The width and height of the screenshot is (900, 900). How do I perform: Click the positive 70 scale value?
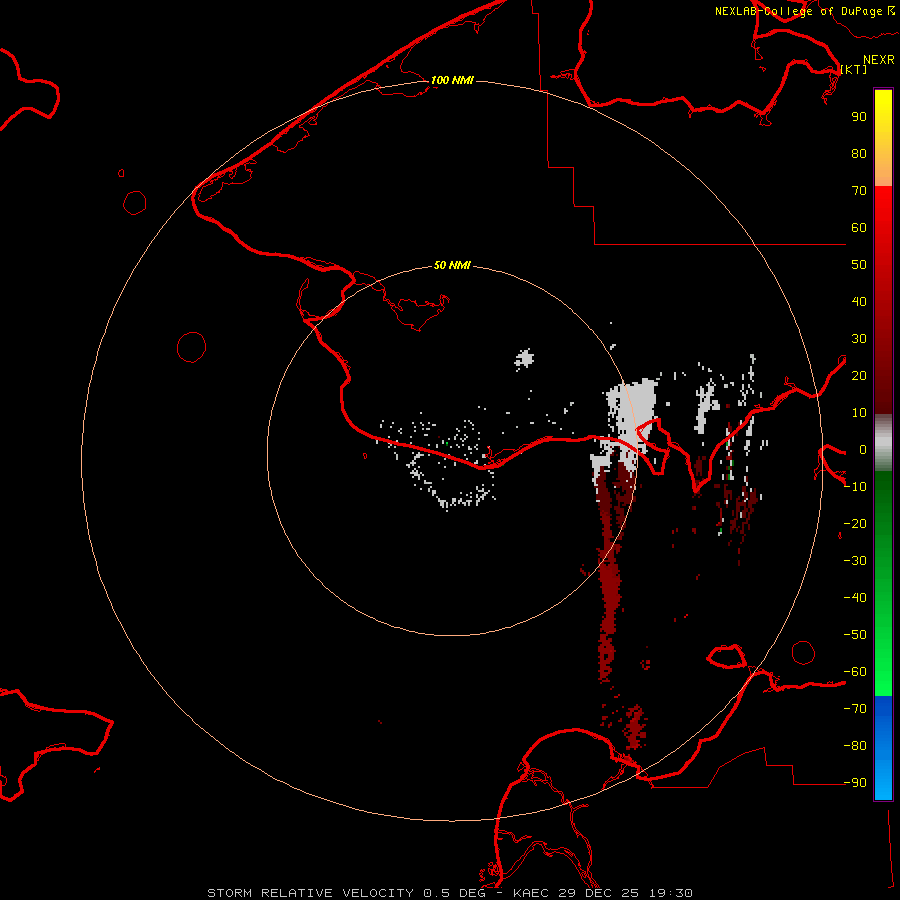859,191
